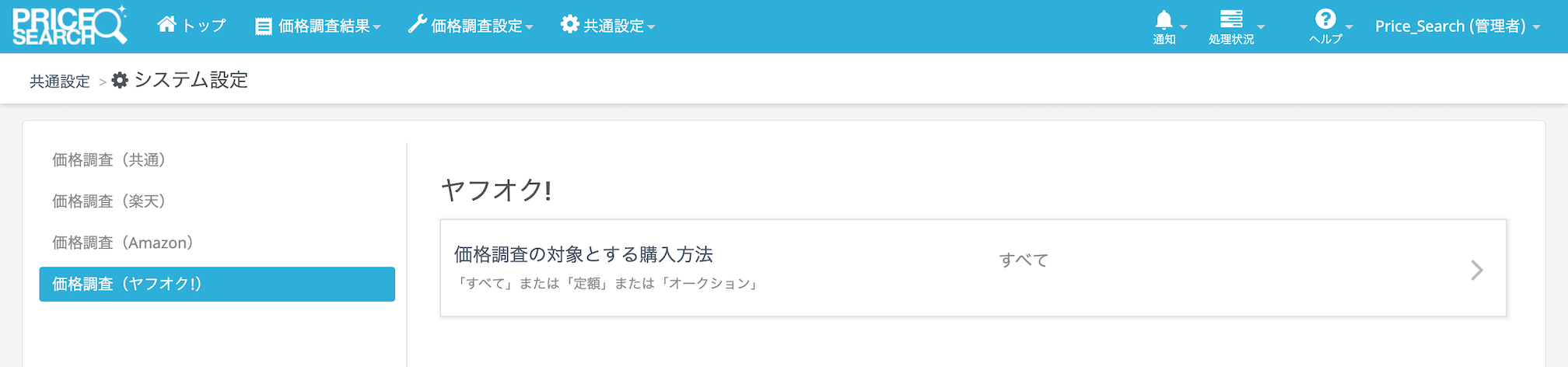Click the 処理状況 server icon
This screenshot has width=1568, height=367.
point(1230,19)
